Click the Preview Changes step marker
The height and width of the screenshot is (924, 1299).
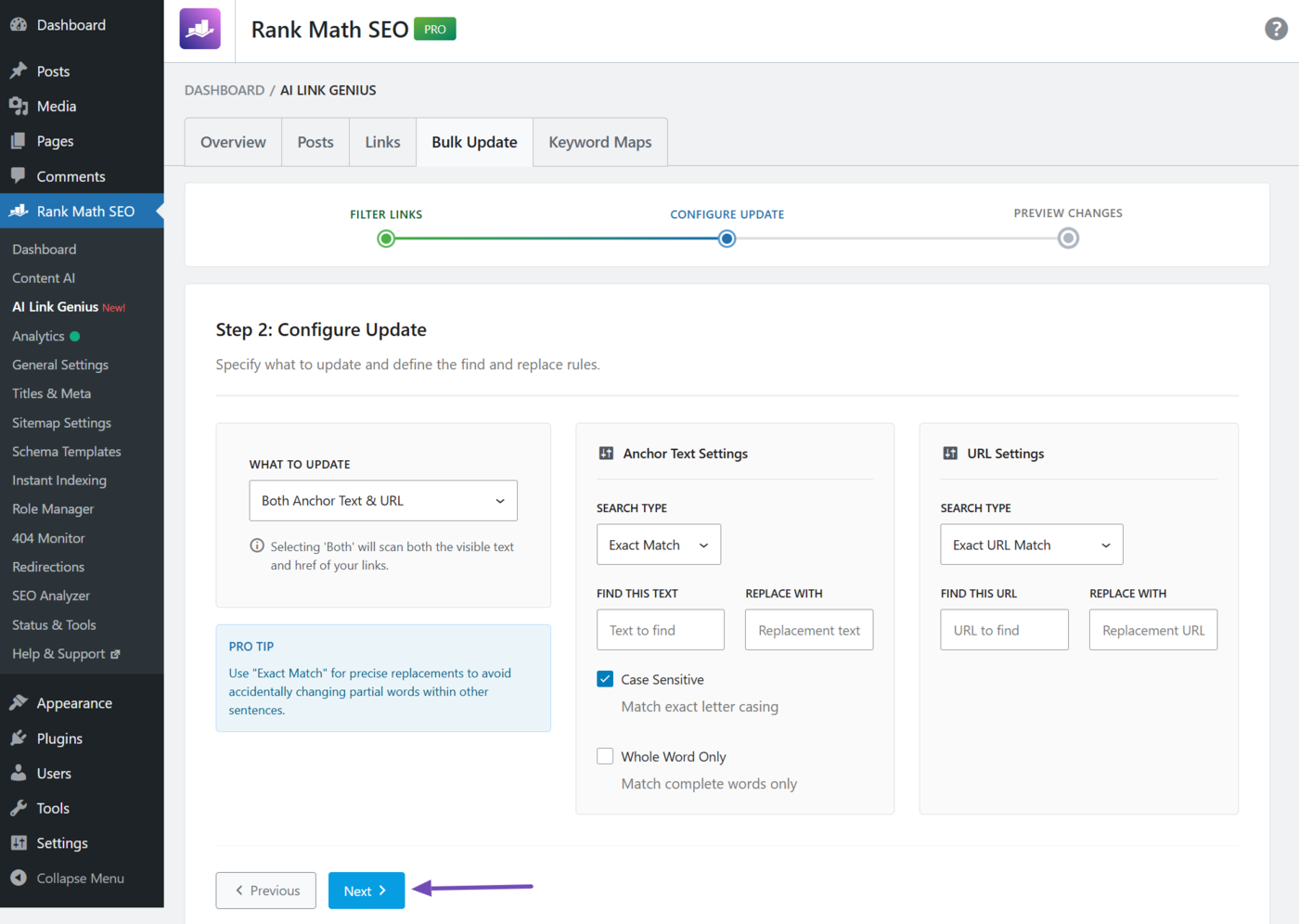pos(1068,238)
